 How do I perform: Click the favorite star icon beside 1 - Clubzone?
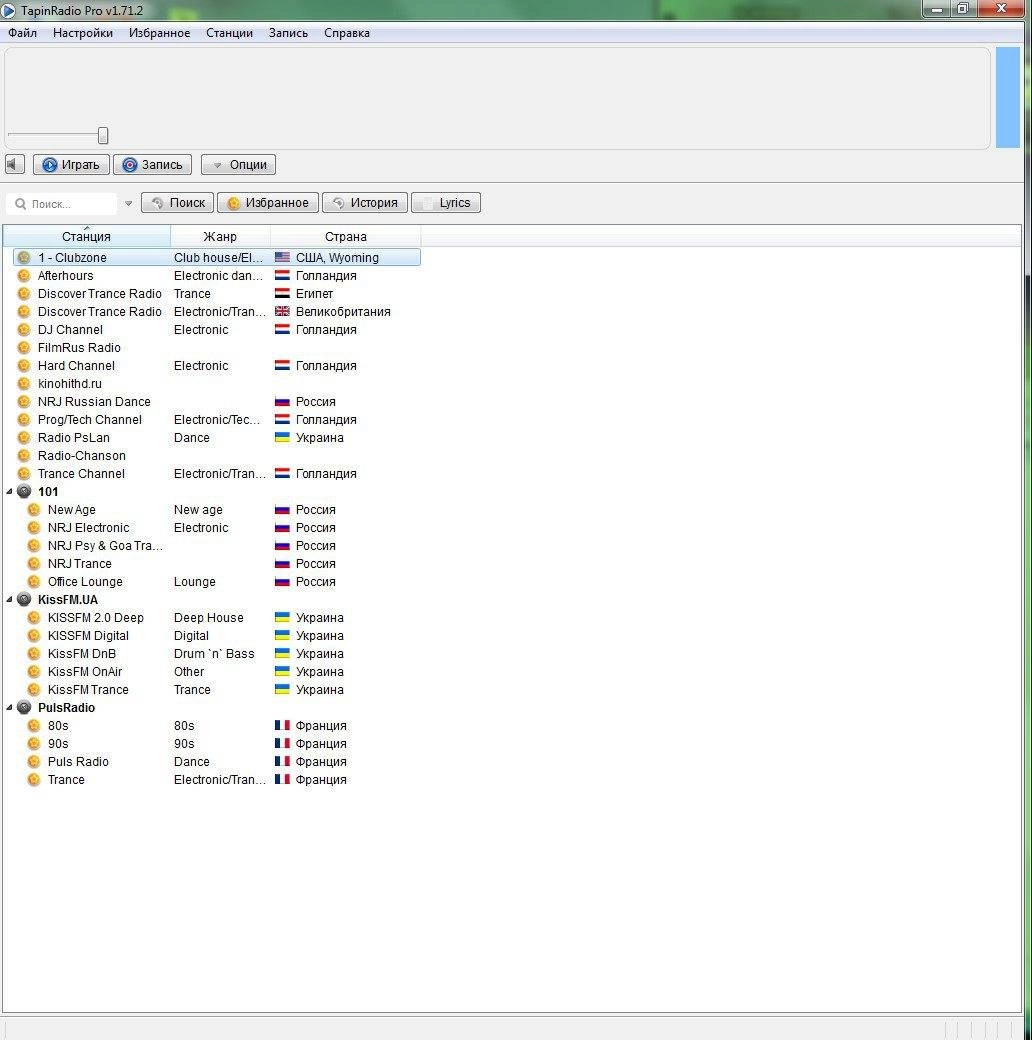24,257
